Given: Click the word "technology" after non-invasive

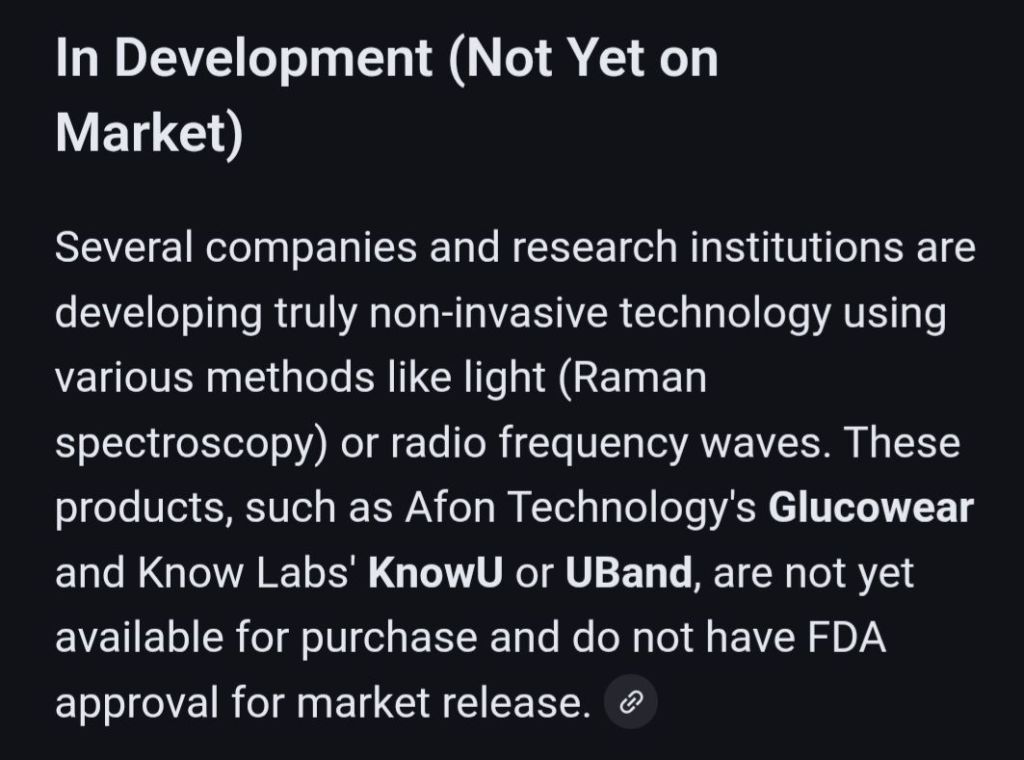Looking at the screenshot, I should pos(724,313).
